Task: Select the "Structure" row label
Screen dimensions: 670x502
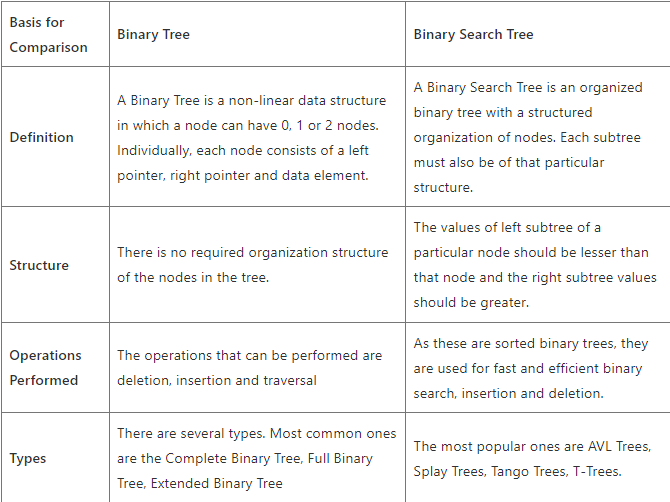Action: 39,265
